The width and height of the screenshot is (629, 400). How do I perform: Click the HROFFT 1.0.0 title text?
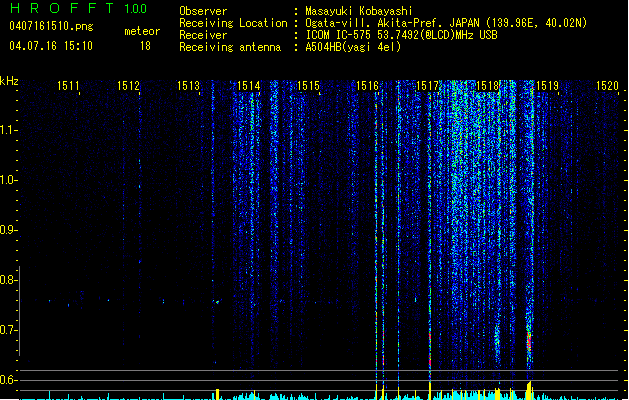(x=78, y=8)
